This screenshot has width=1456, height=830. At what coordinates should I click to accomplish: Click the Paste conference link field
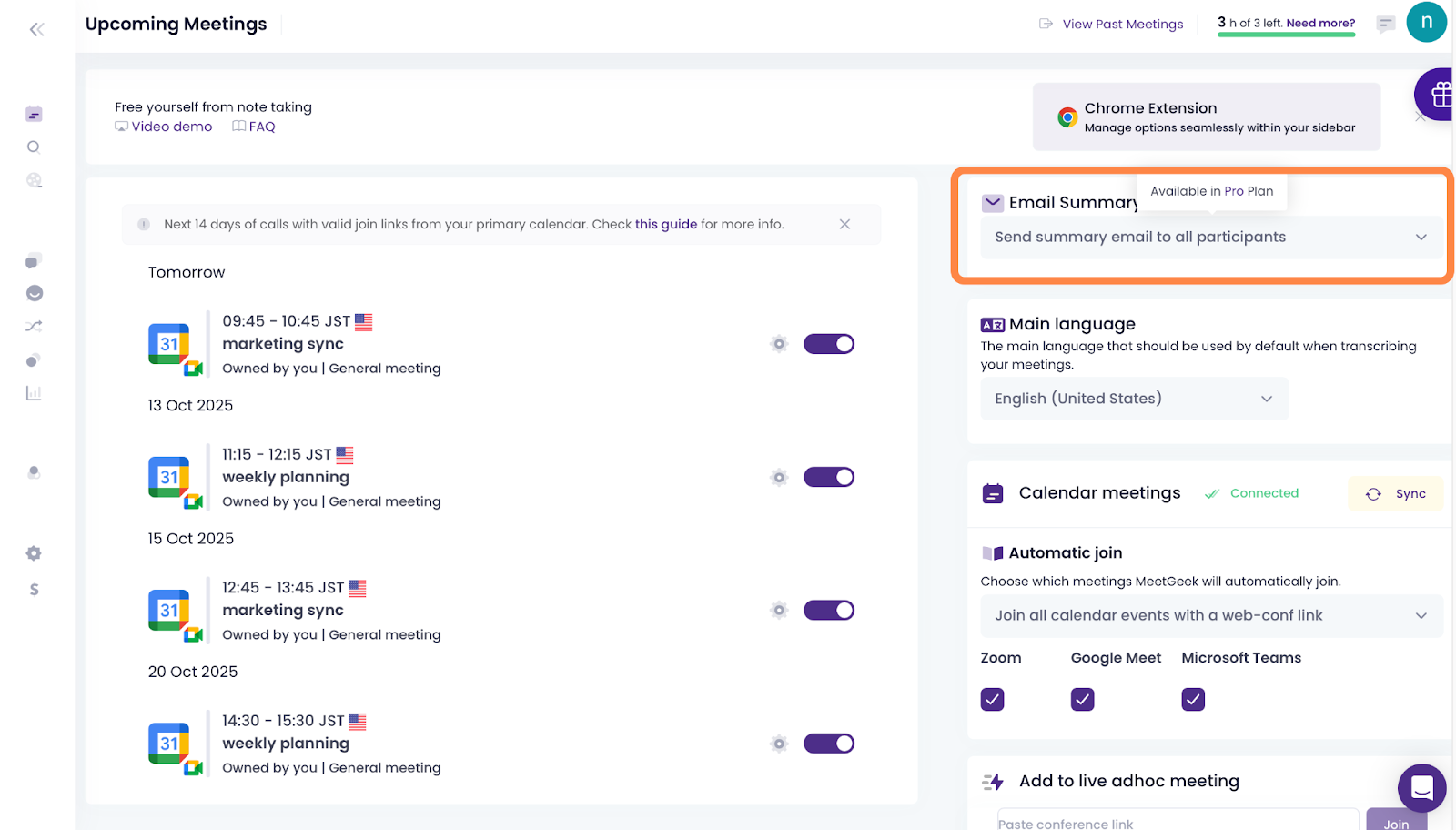click(x=1177, y=822)
